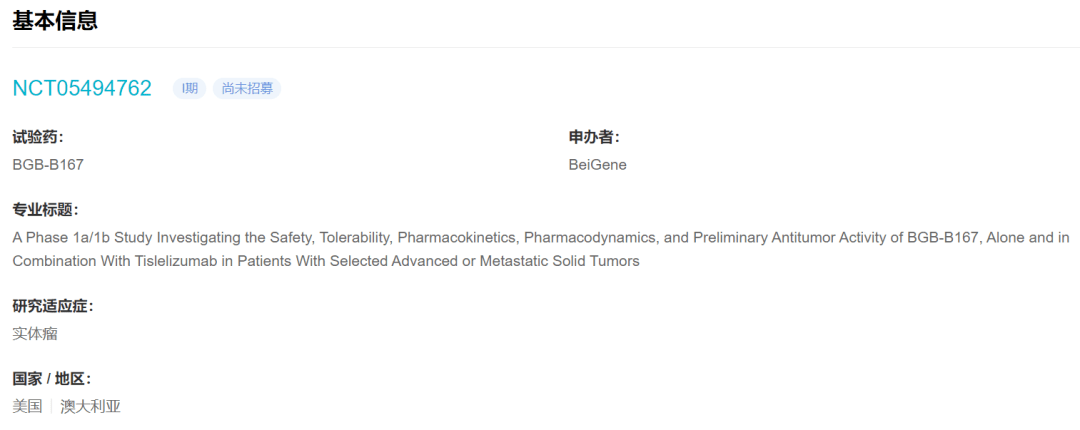Click the separator between 美国 and 澳大利亚
The height and width of the screenshot is (430, 1080).
[x=51, y=406]
